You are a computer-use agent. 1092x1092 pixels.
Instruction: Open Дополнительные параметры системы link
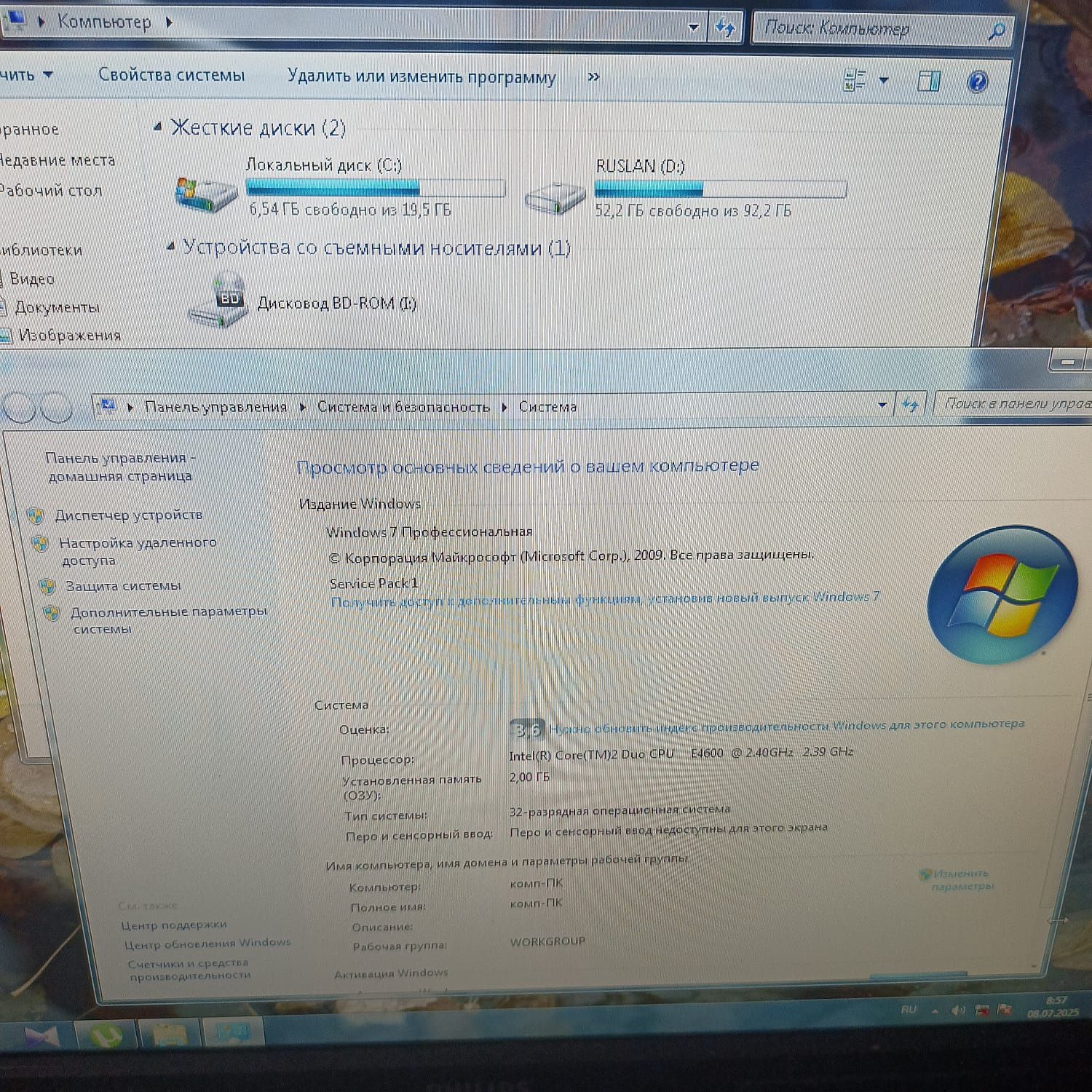click(x=168, y=620)
